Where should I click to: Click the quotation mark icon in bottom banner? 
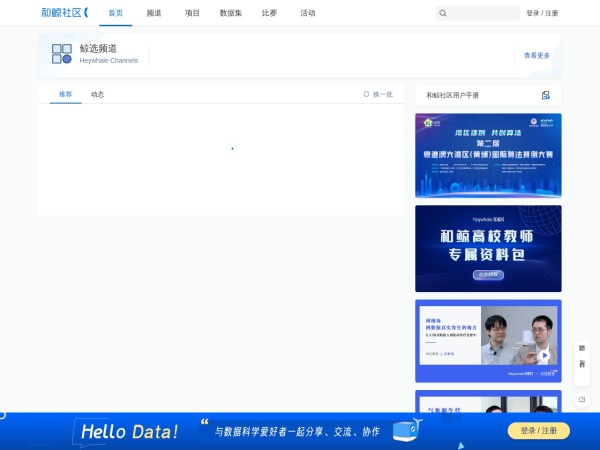[x=204, y=422]
